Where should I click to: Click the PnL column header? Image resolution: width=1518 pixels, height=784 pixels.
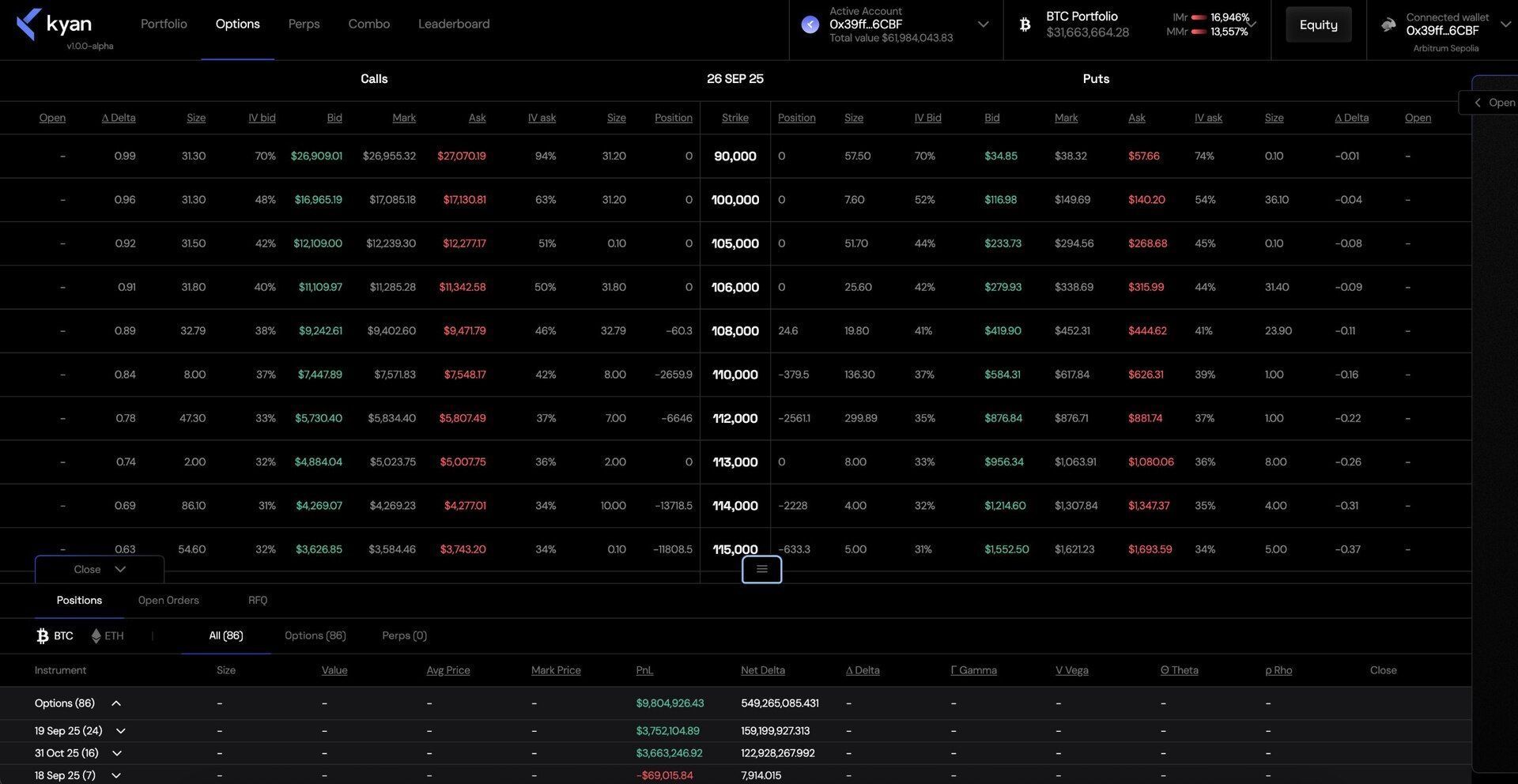click(x=645, y=670)
